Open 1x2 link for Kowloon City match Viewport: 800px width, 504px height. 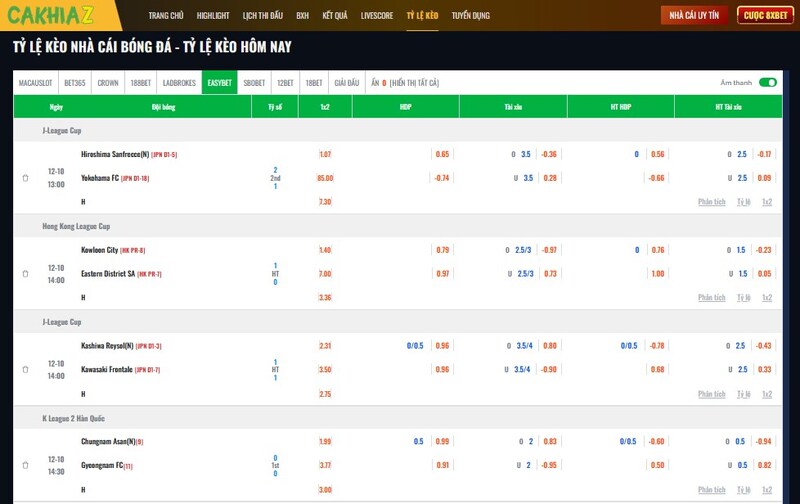tap(767, 298)
